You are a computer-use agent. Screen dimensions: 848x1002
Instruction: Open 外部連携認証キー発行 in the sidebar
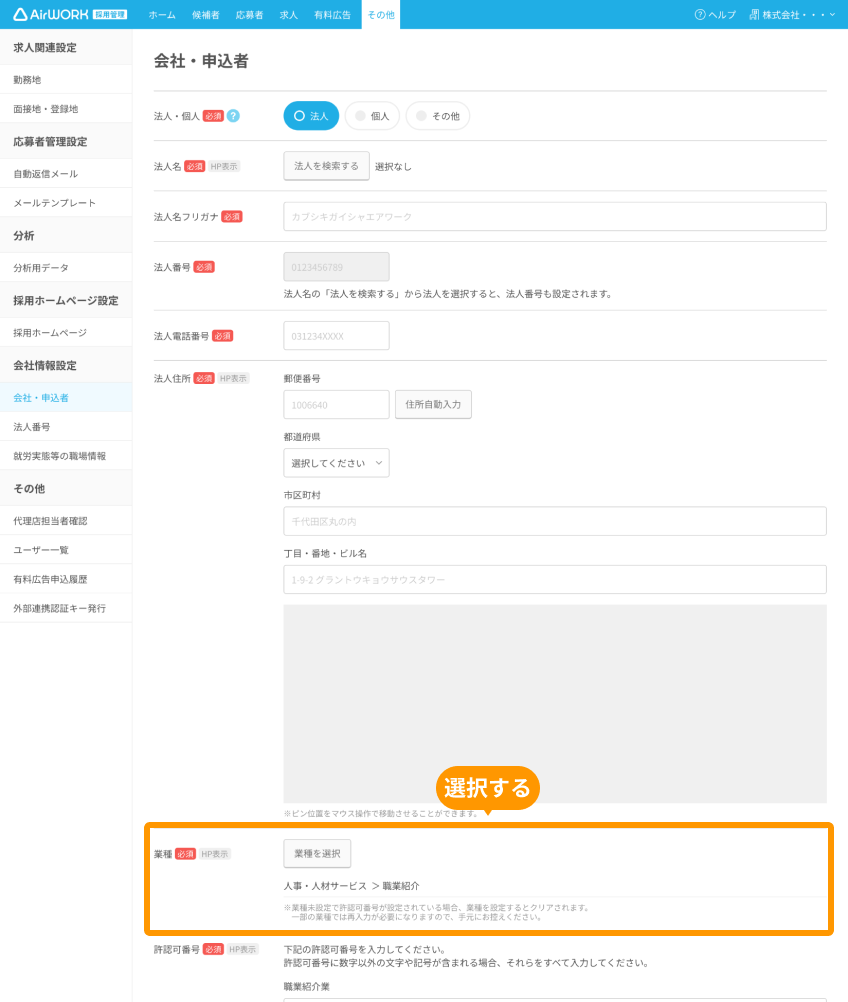pyautogui.click(x=66, y=608)
